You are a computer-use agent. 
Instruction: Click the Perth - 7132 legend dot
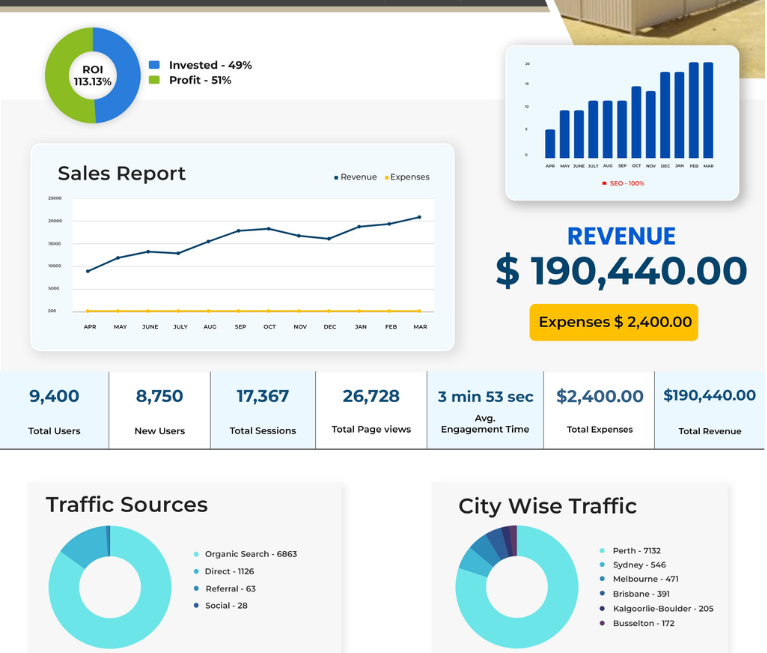point(602,551)
